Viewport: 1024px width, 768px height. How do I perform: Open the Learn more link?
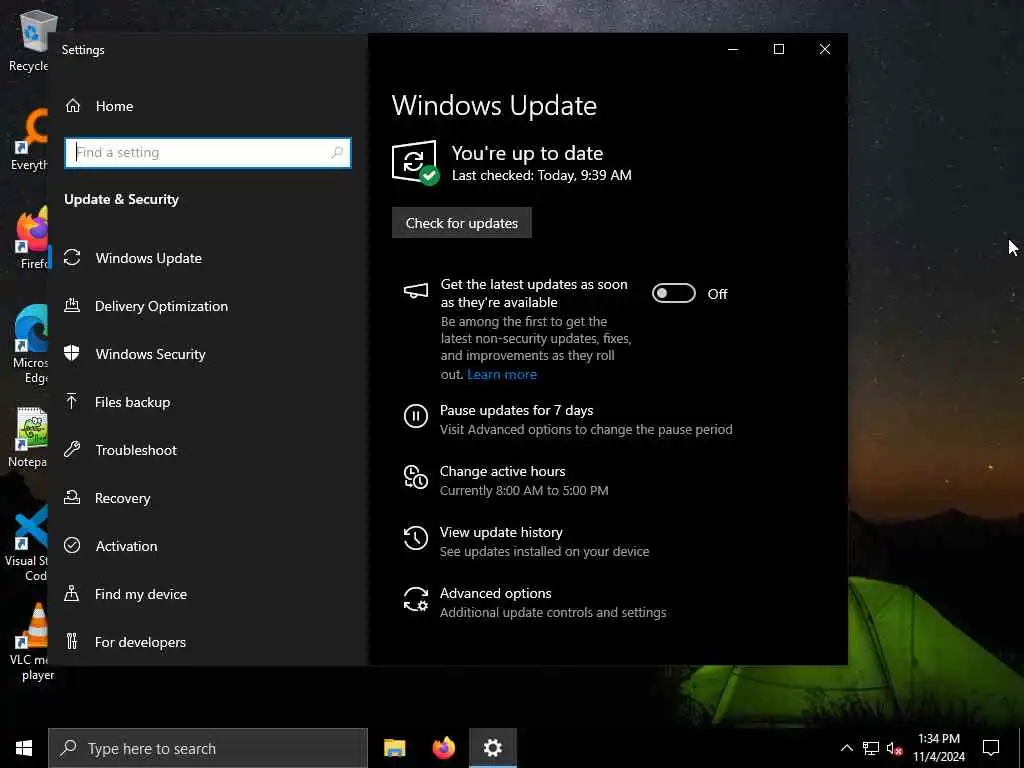502,374
